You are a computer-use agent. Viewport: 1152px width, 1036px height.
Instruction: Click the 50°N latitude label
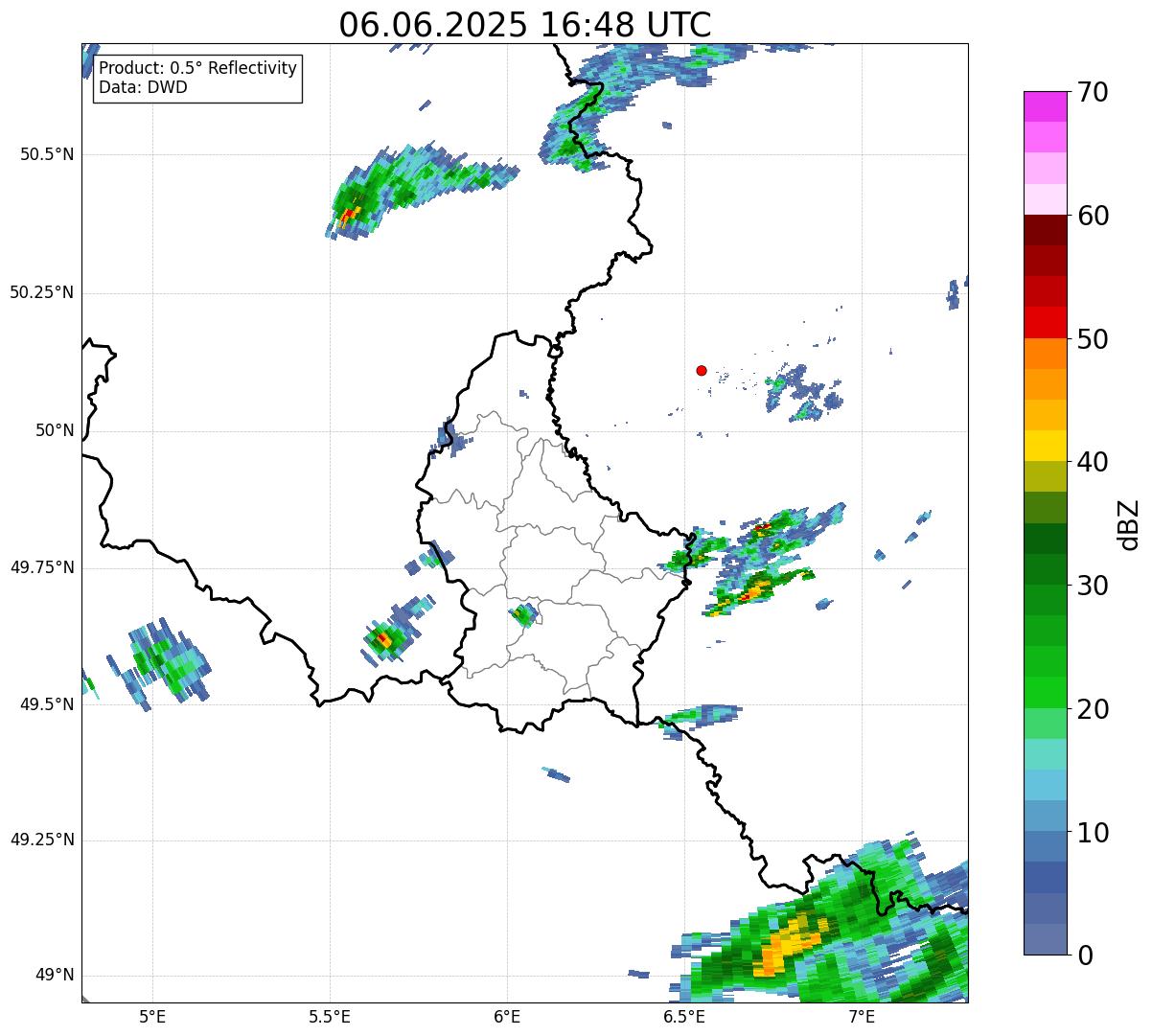tap(55, 430)
